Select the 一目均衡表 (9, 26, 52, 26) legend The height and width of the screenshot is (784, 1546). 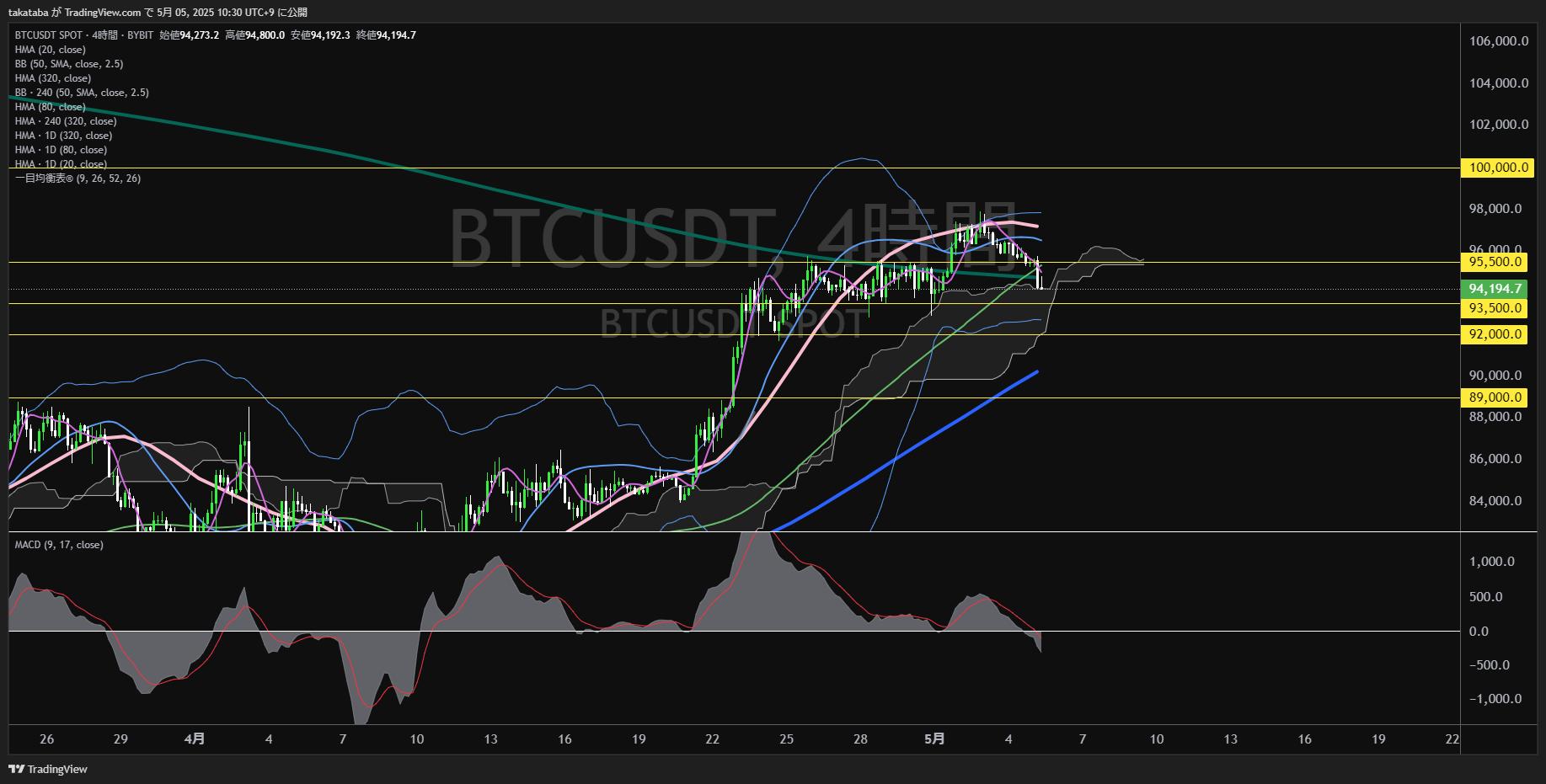[78, 179]
